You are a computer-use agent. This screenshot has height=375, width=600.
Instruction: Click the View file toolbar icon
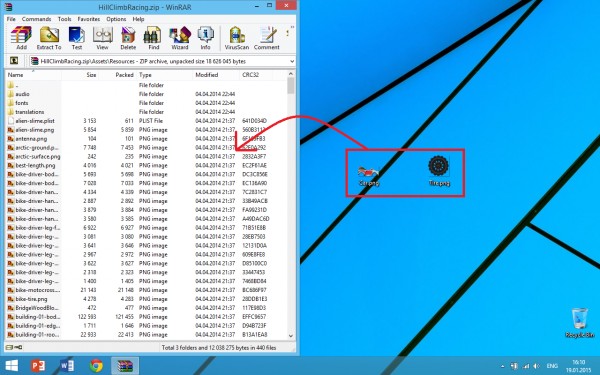(x=102, y=38)
